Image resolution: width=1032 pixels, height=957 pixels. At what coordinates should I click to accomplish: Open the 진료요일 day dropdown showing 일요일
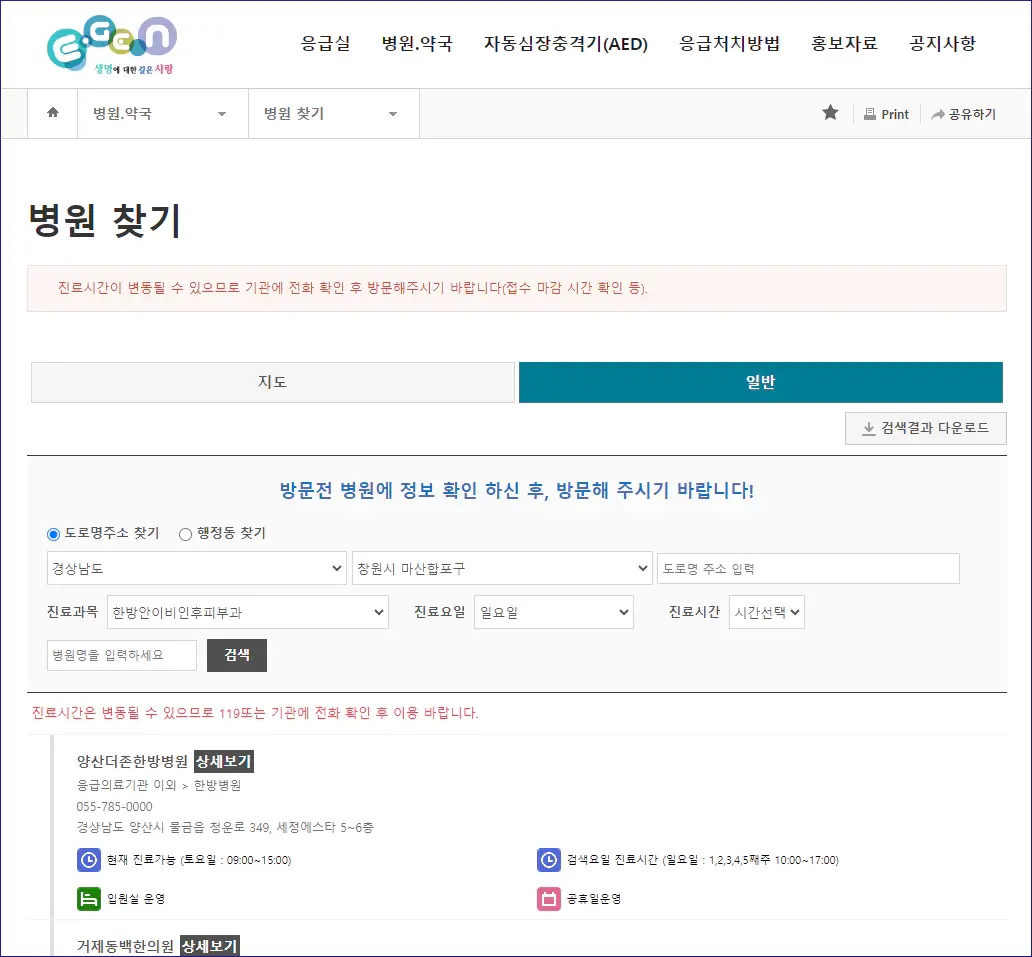[x=553, y=612]
